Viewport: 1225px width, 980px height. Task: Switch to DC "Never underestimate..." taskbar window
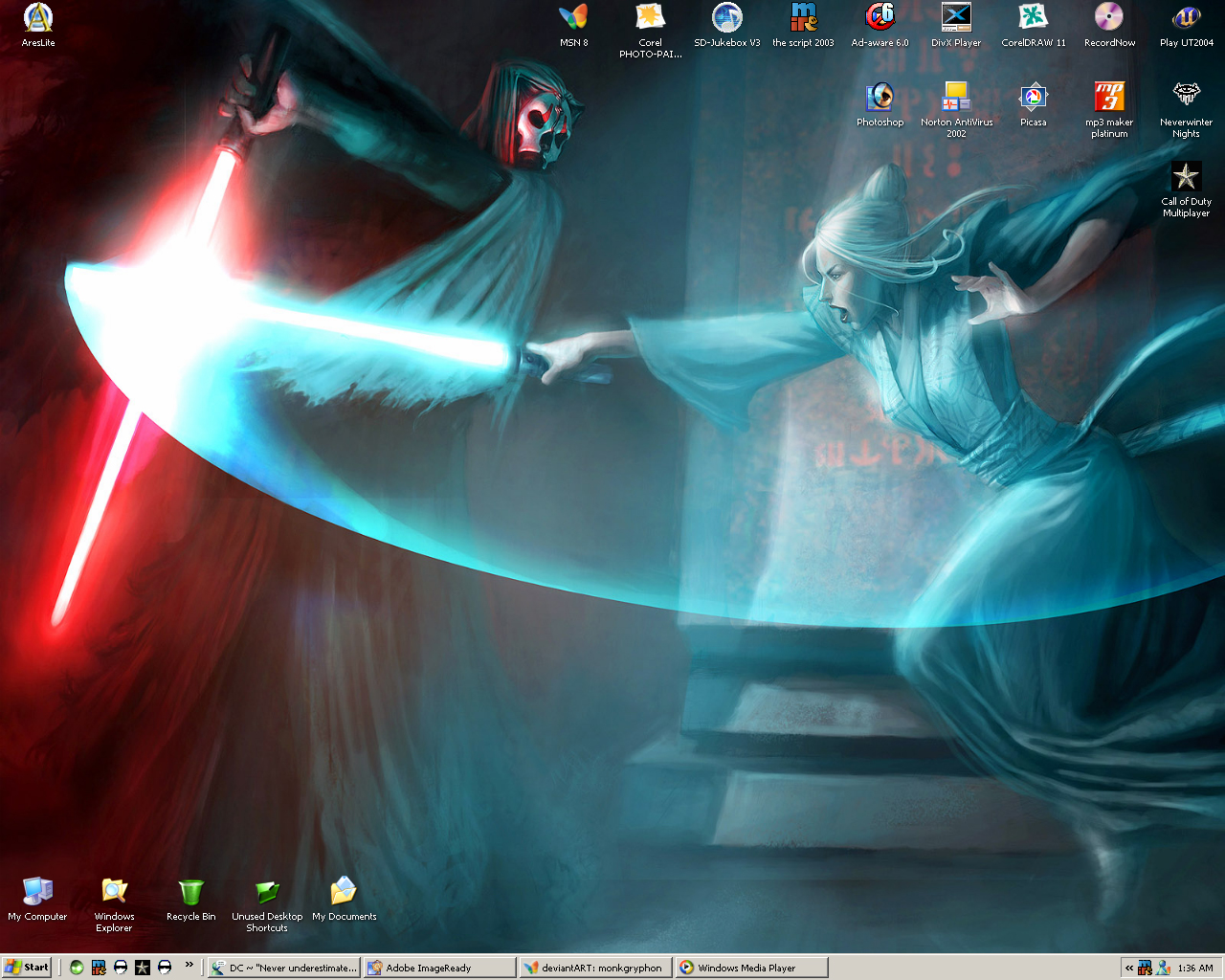(284, 968)
